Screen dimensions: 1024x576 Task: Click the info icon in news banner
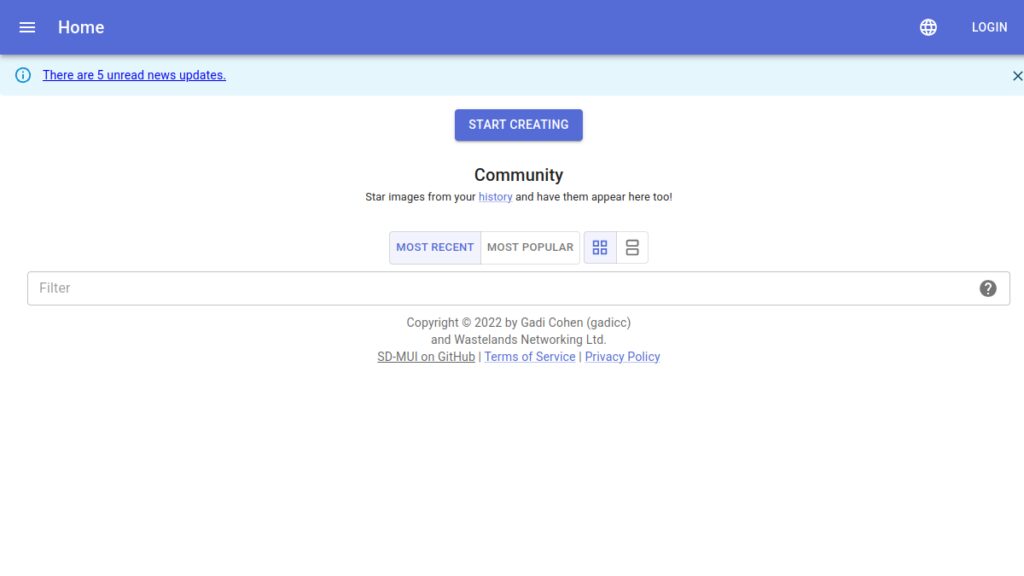tap(23, 75)
